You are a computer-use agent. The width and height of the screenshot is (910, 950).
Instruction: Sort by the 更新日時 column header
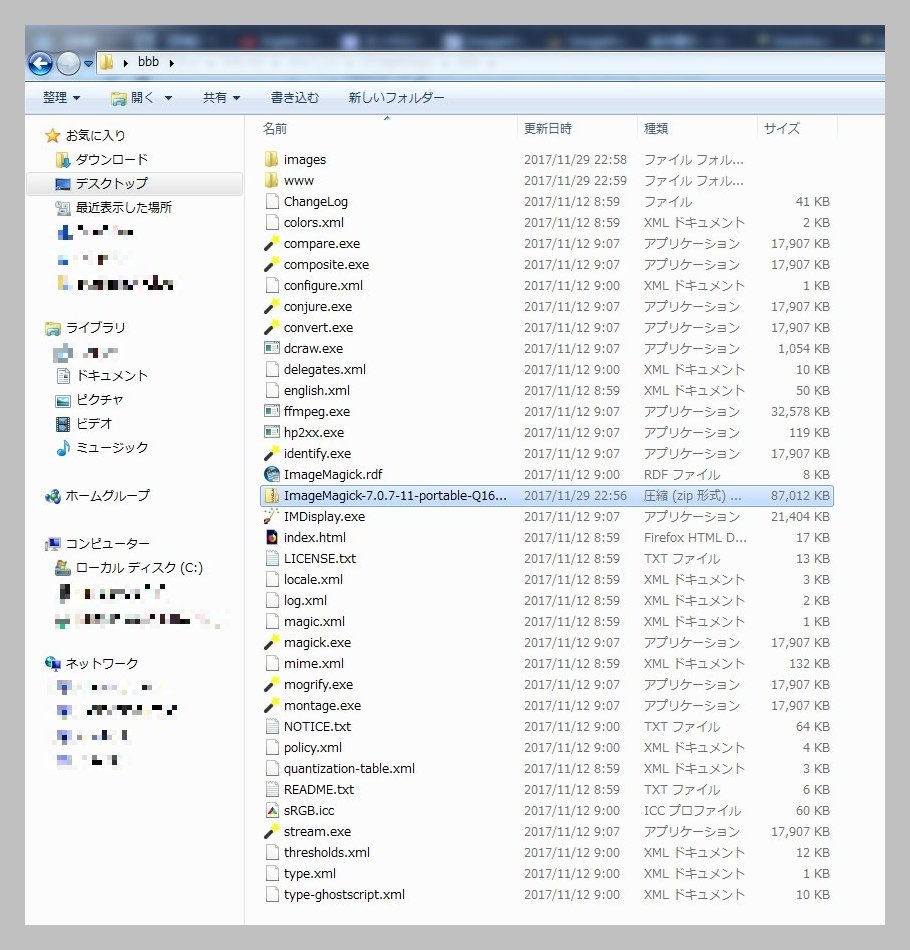(x=548, y=128)
